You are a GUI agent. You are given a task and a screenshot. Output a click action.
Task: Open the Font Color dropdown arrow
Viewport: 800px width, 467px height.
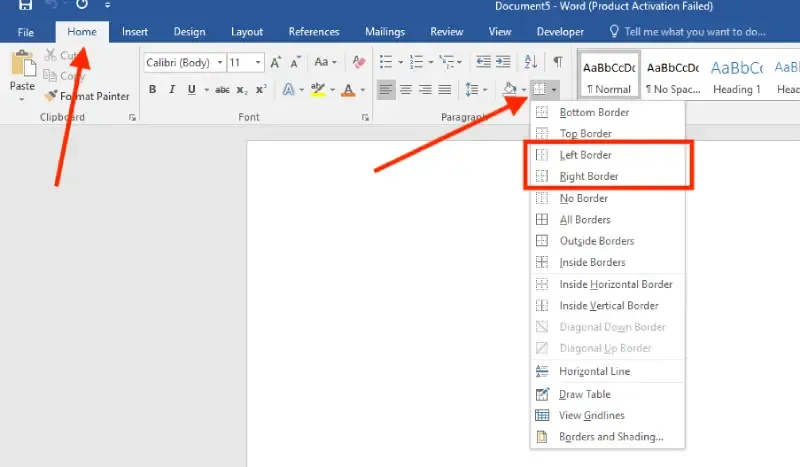coord(362,90)
